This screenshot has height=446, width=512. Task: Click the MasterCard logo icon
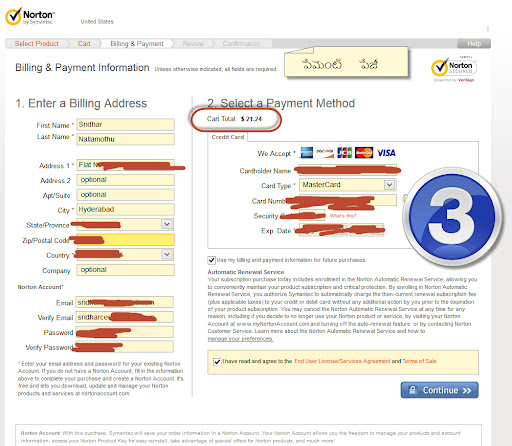point(364,153)
